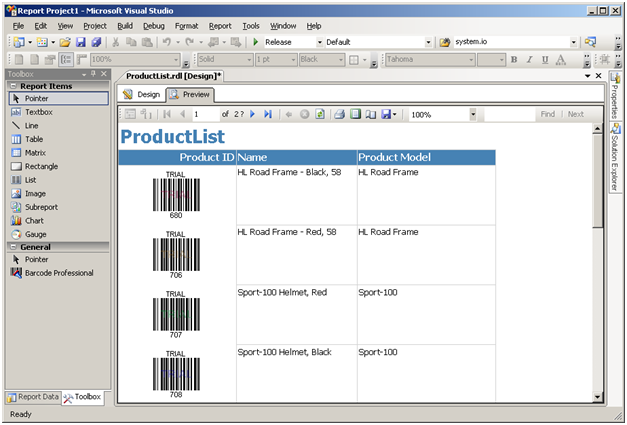Select the List report item
This screenshot has width=627, height=425.
point(58,180)
